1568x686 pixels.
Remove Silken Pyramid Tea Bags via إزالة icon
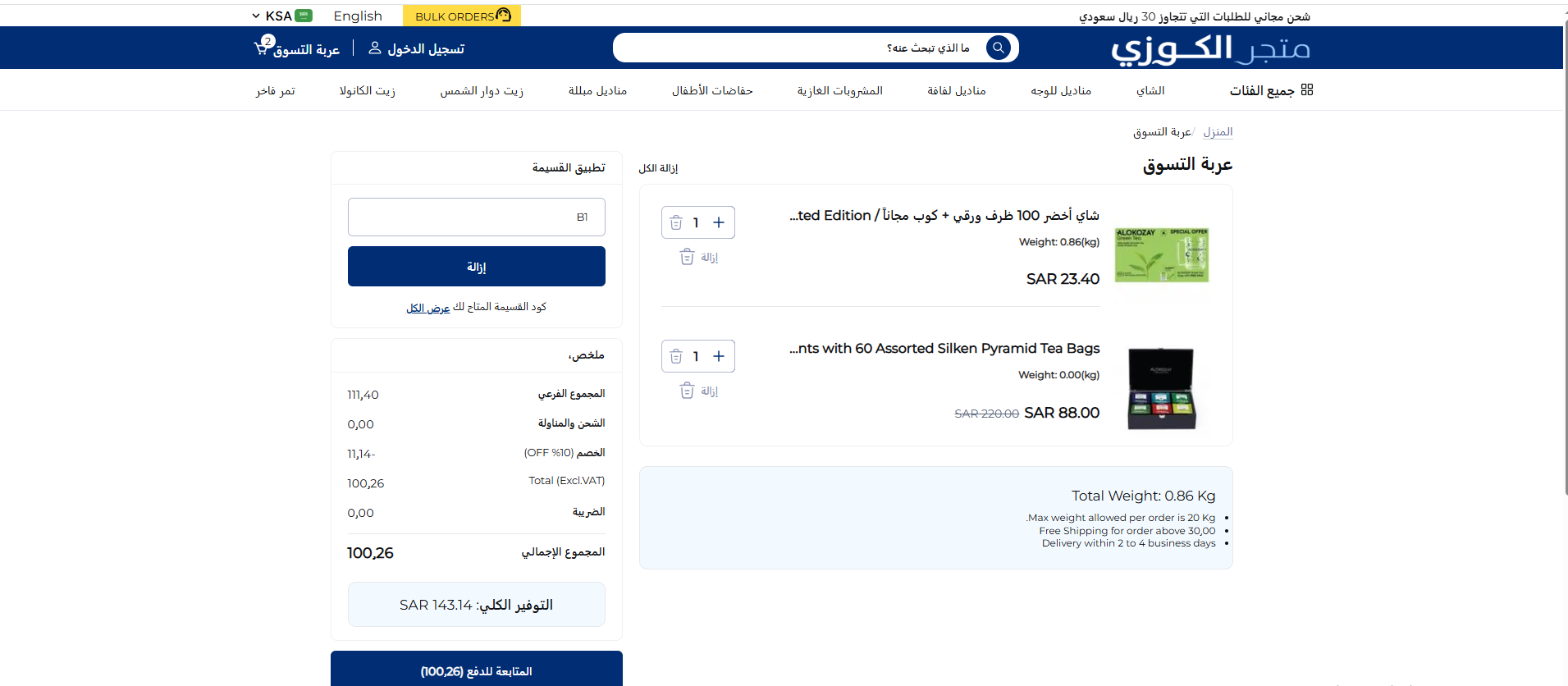(x=688, y=391)
